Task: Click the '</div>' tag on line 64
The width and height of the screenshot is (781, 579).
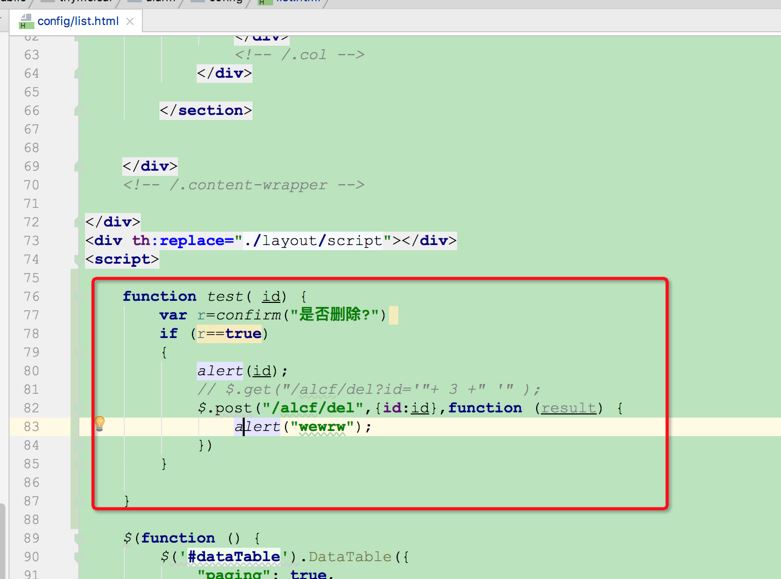Action: coord(224,73)
